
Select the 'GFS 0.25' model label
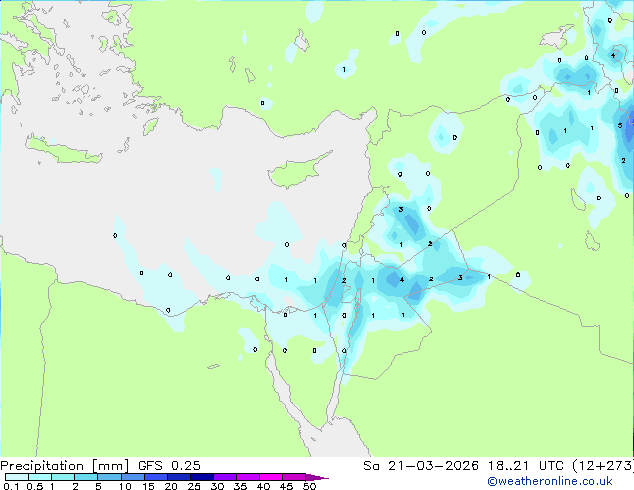(169, 466)
